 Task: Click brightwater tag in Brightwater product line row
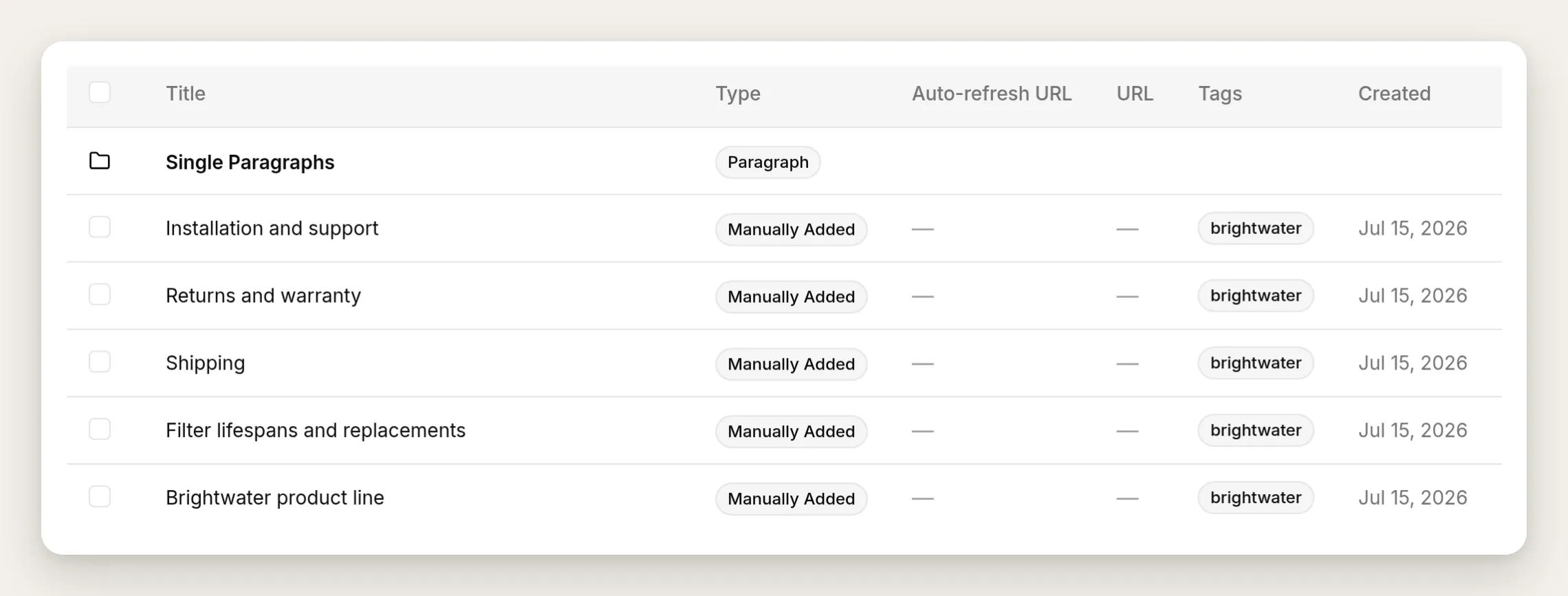(x=1256, y=498)
